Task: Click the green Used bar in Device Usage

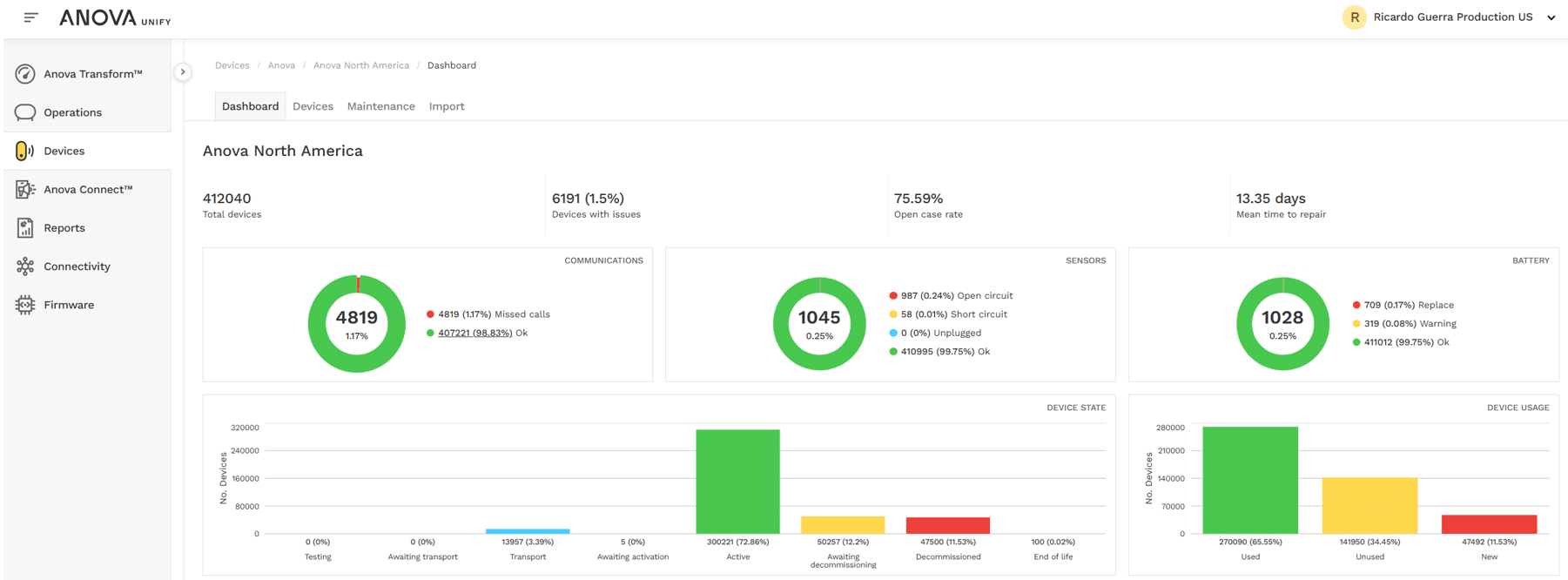Action: coord(1250,480)
